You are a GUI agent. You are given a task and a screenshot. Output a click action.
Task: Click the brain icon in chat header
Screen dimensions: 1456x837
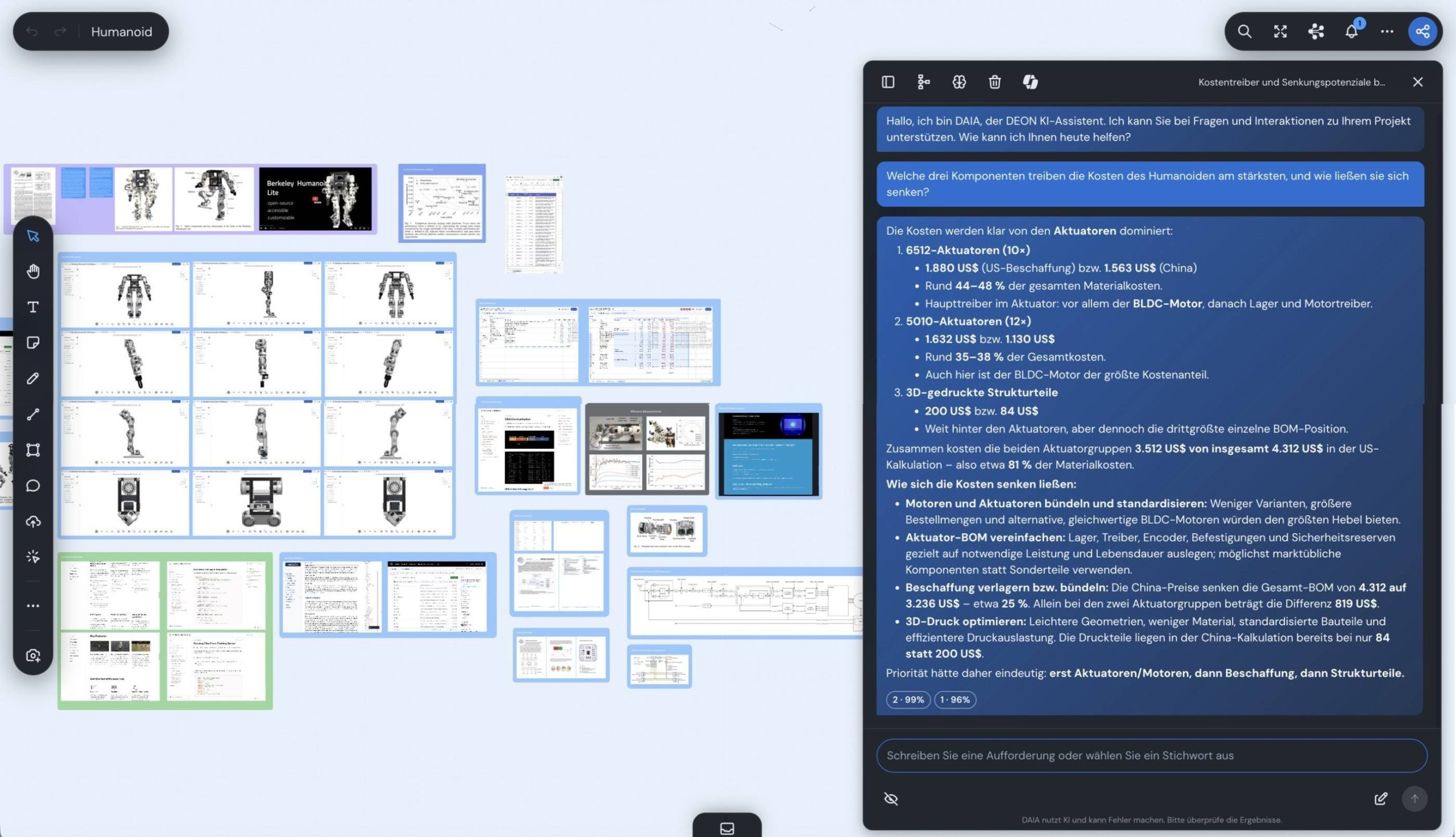(x=959, y=82)
